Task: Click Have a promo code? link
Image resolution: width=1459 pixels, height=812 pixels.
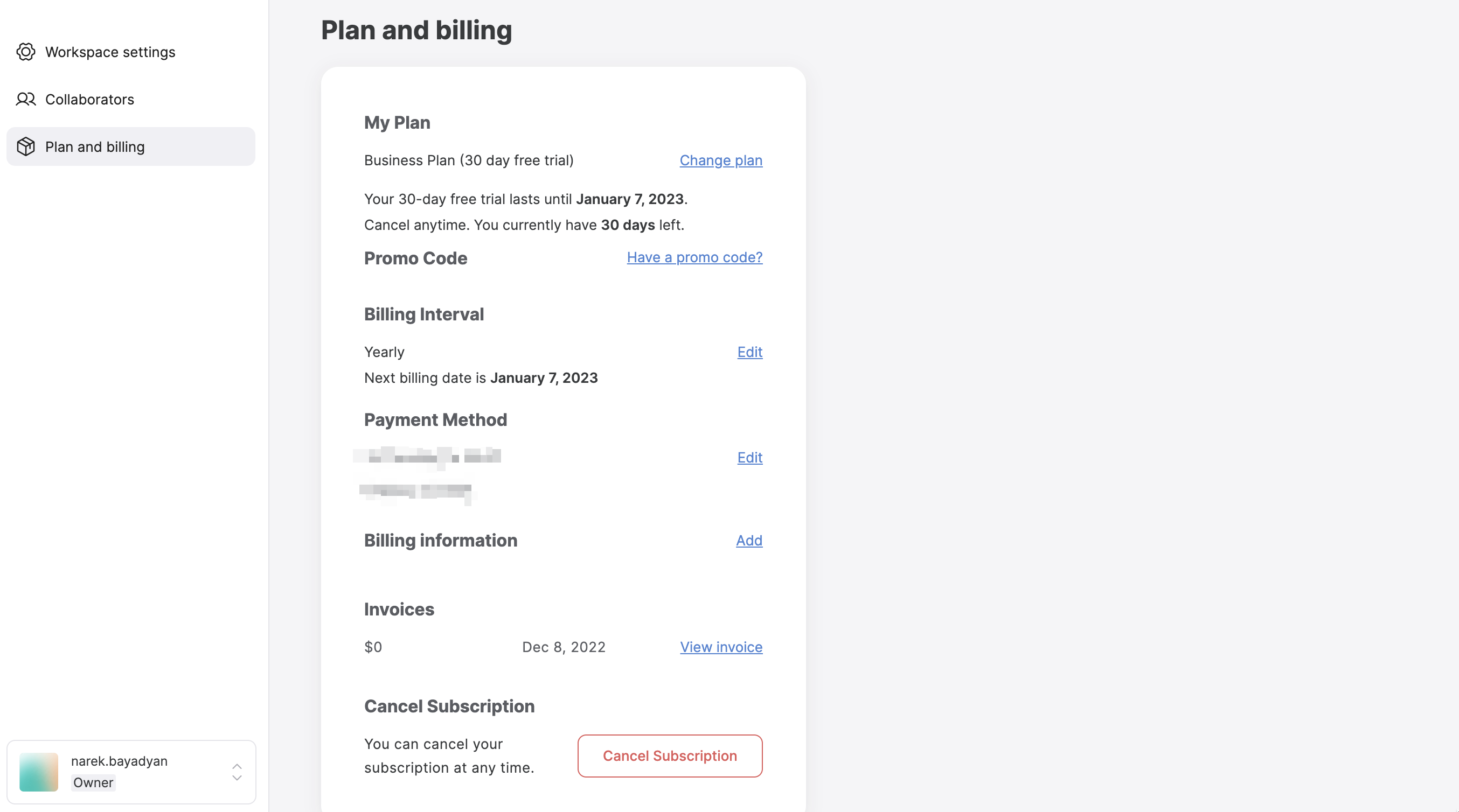Action: tap(694, 257)
